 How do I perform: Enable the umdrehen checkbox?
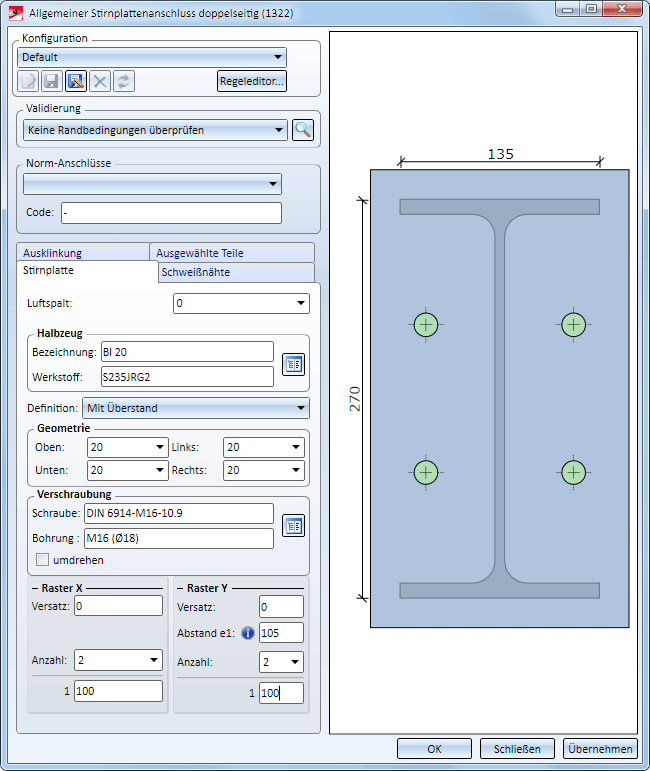43,560
